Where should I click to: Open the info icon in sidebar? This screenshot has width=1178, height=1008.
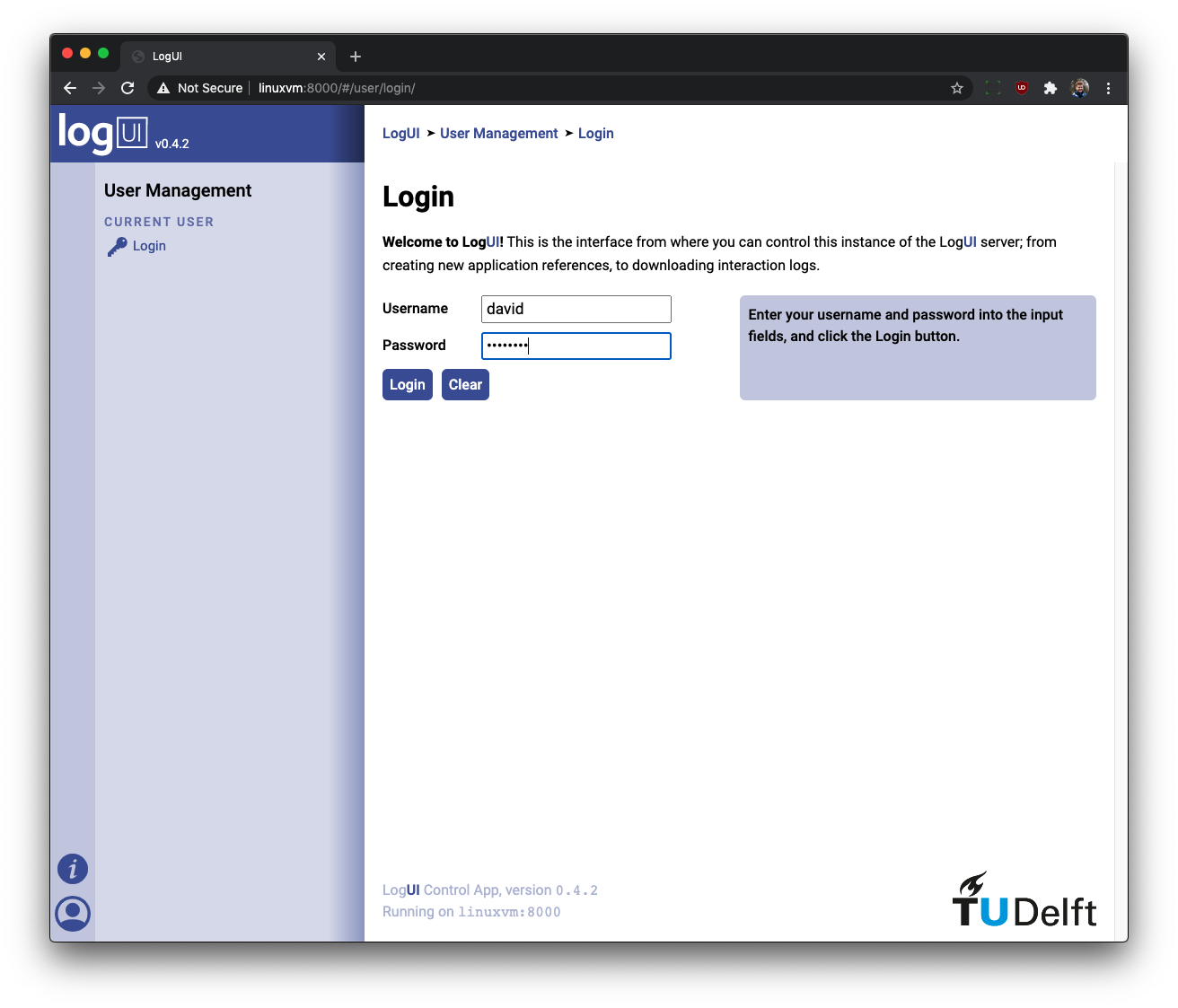(73, 869)
